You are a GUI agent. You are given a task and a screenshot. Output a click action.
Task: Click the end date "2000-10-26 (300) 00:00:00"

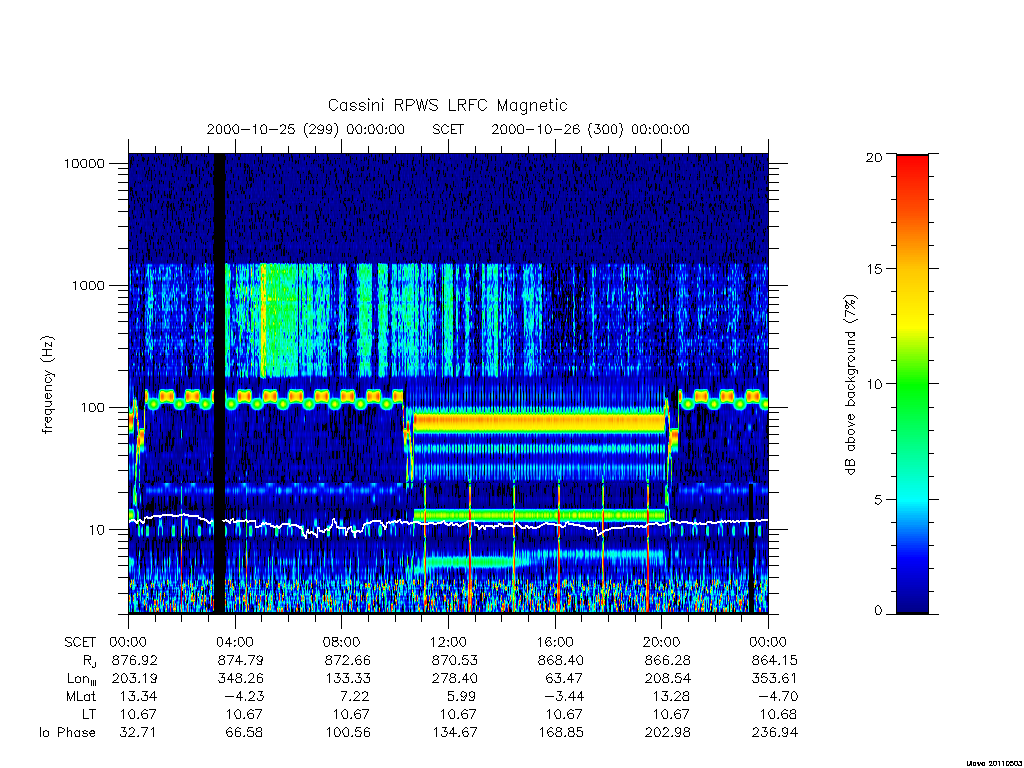click(590, 129)
